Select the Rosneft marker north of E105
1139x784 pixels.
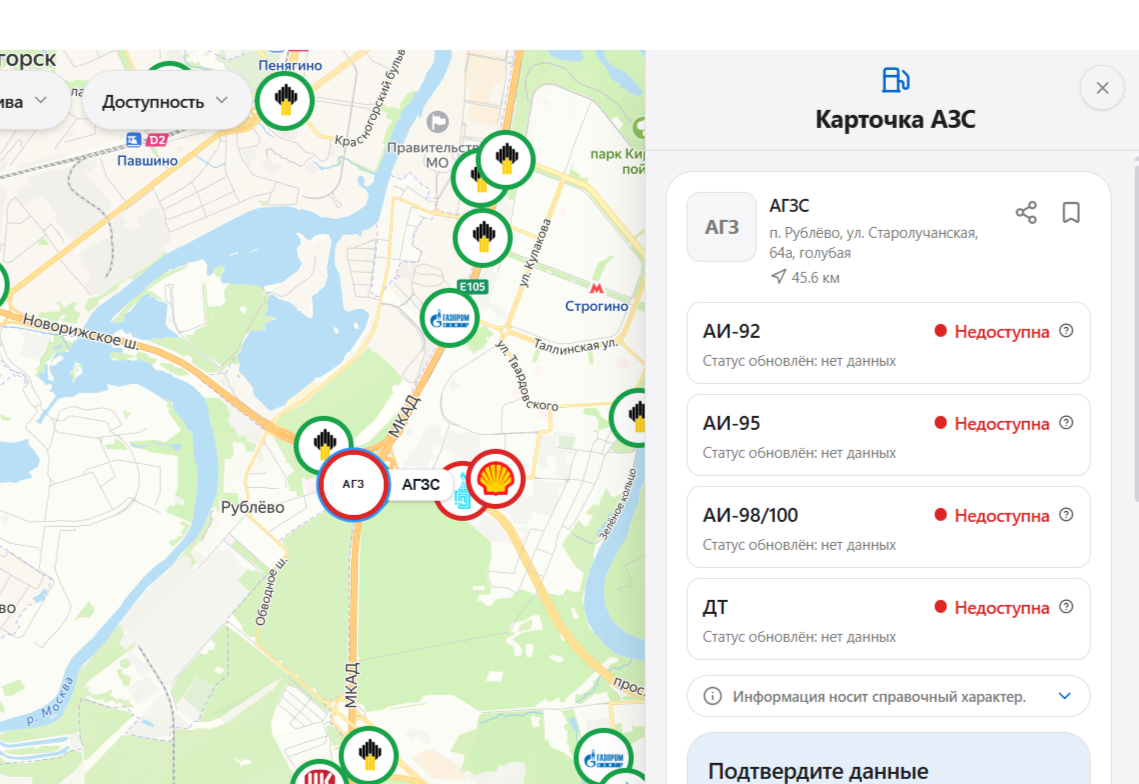click(482, 238)
